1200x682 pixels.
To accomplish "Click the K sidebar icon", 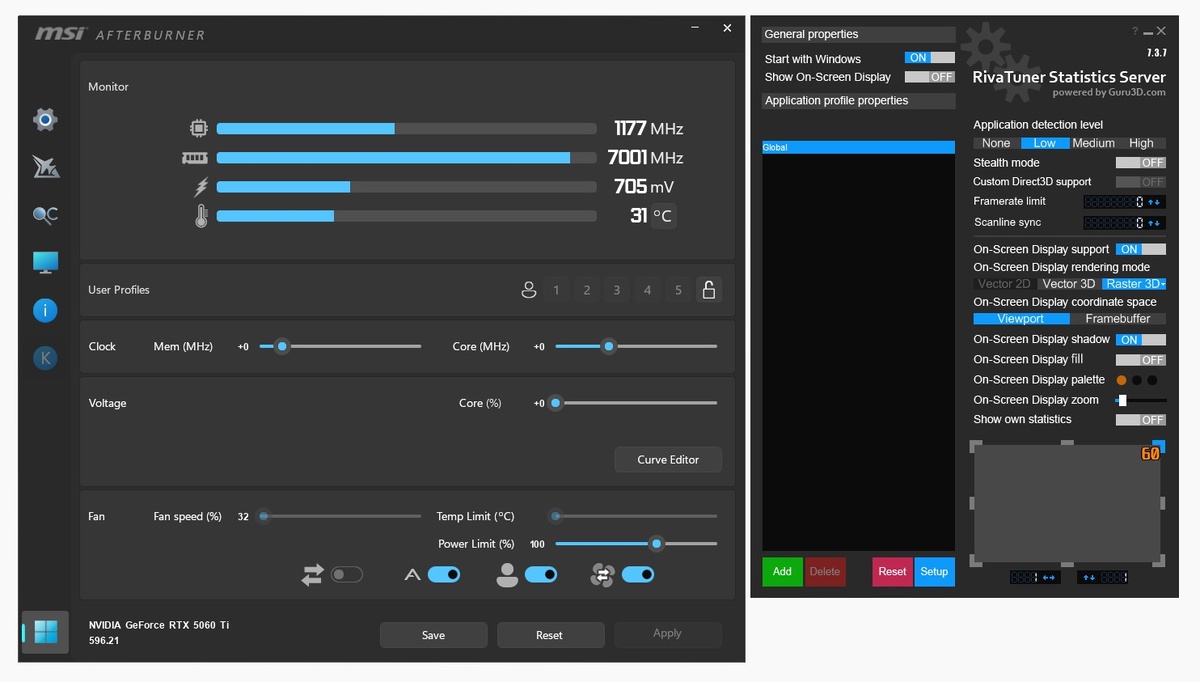I will click(x=44, y=357).
